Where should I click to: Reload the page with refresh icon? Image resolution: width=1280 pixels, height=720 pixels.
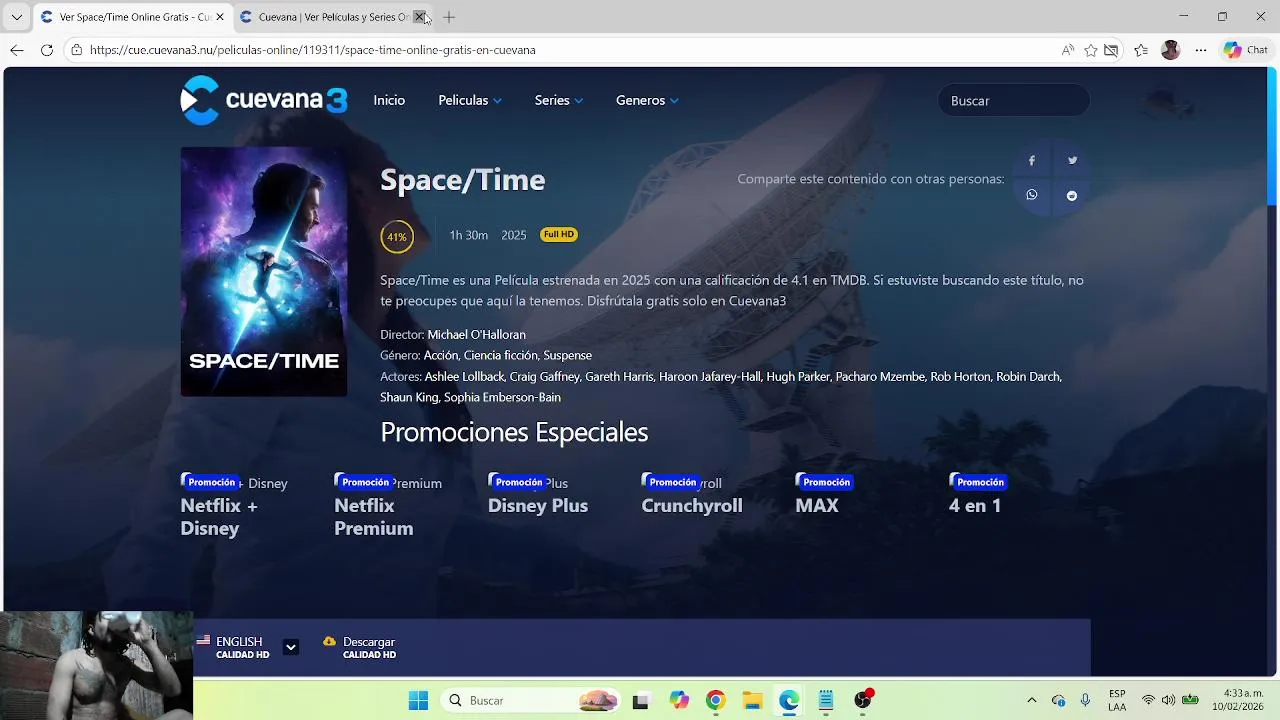click(x=47, y=50)
